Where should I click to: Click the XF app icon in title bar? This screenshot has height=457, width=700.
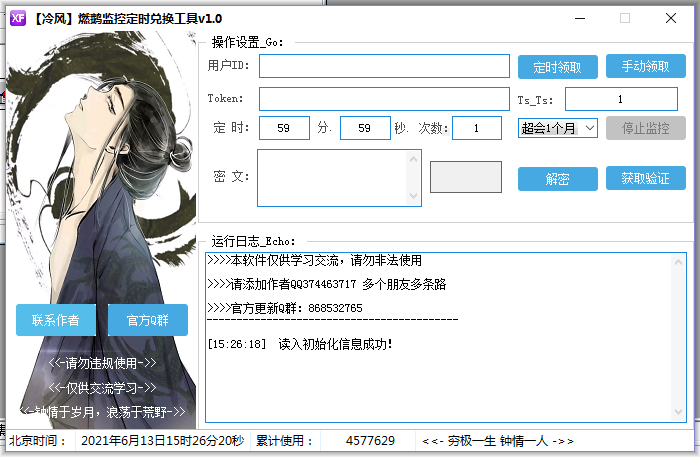tap(18, 18)
